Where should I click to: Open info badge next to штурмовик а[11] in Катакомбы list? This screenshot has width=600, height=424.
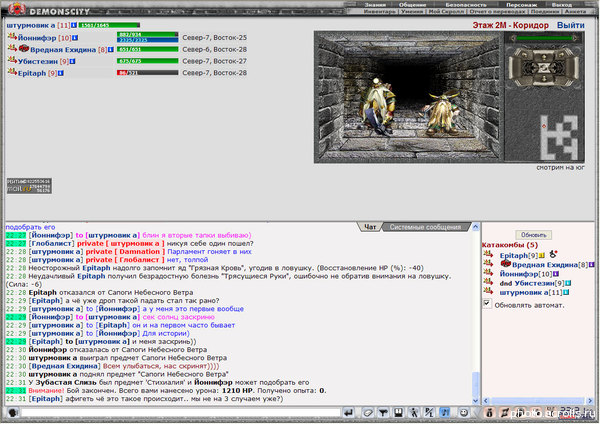566,292
